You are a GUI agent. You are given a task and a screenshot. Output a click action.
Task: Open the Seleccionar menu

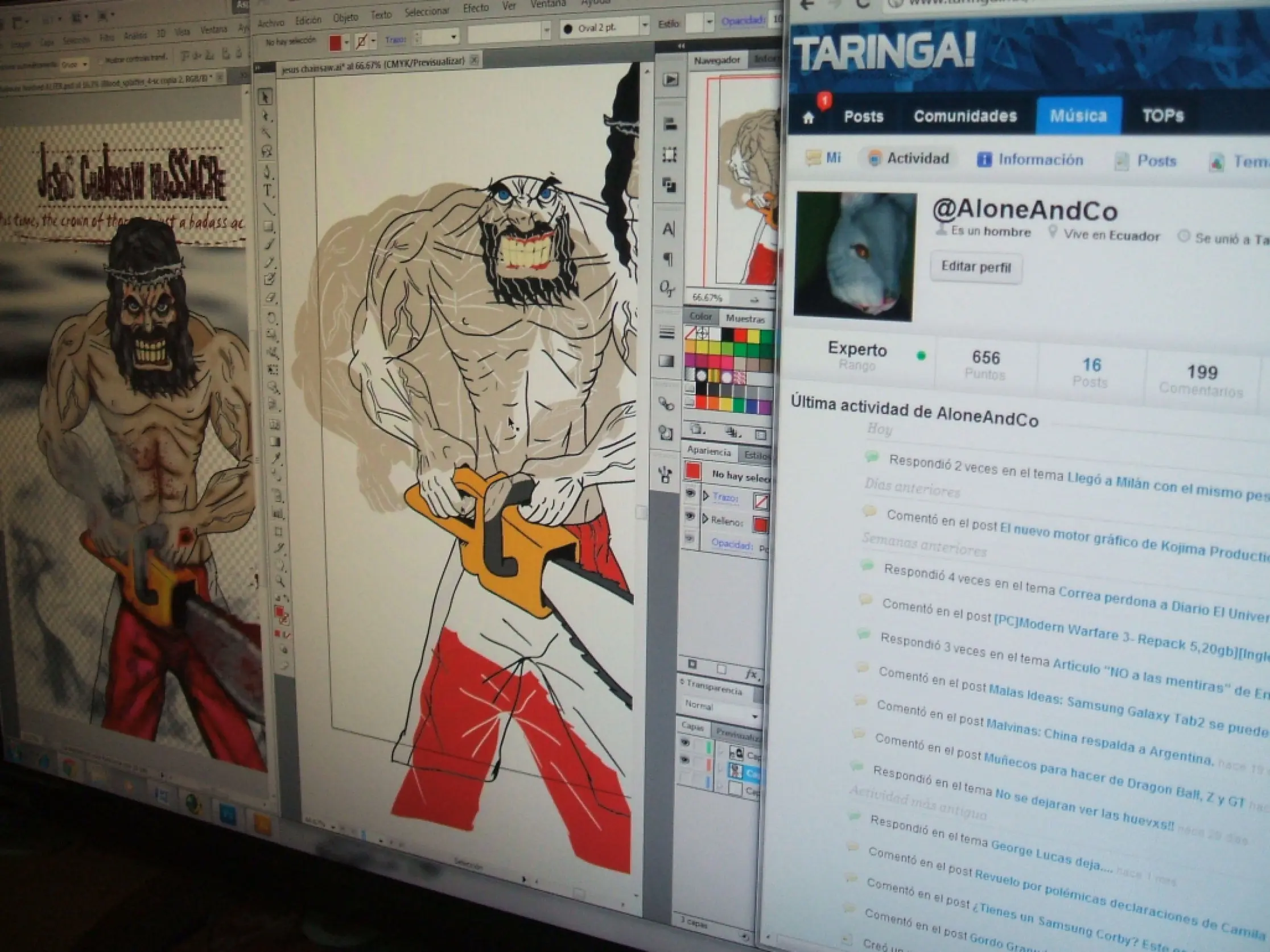pos(427,11)
